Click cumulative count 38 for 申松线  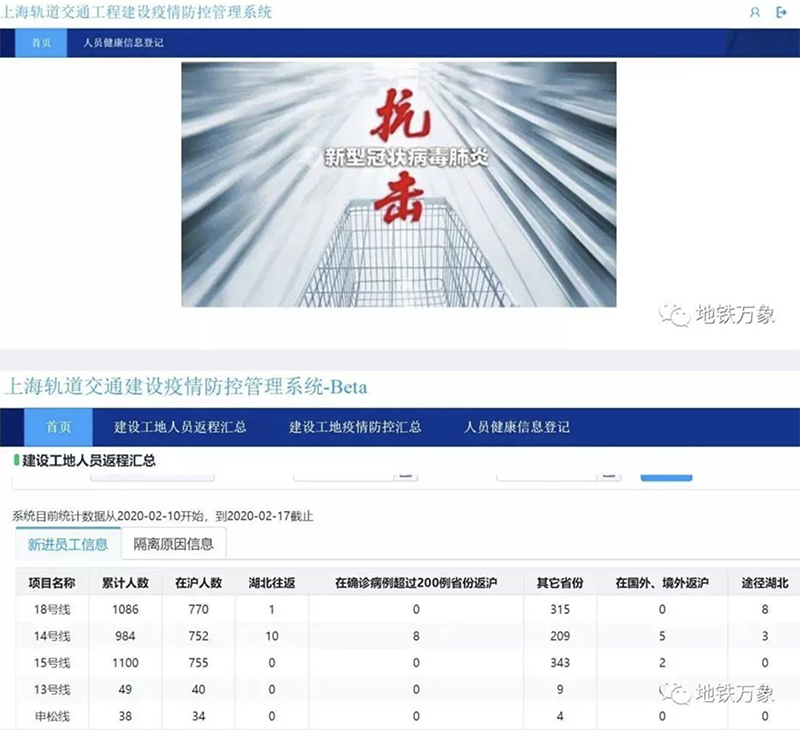coord(125,716)
